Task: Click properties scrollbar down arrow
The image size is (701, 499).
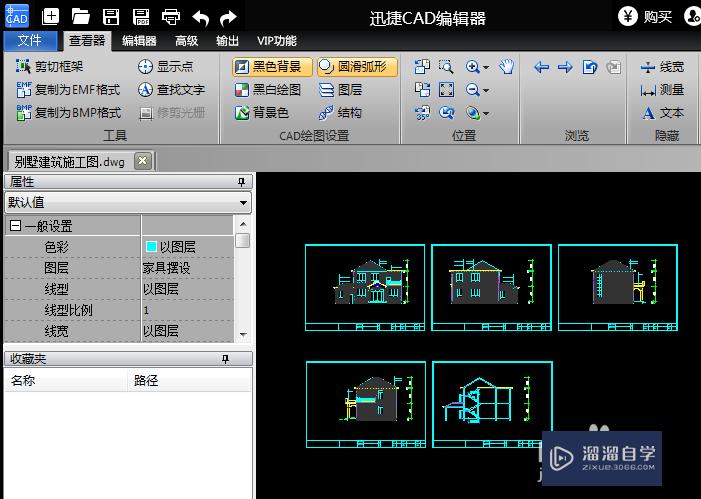Action: (243, 334)
